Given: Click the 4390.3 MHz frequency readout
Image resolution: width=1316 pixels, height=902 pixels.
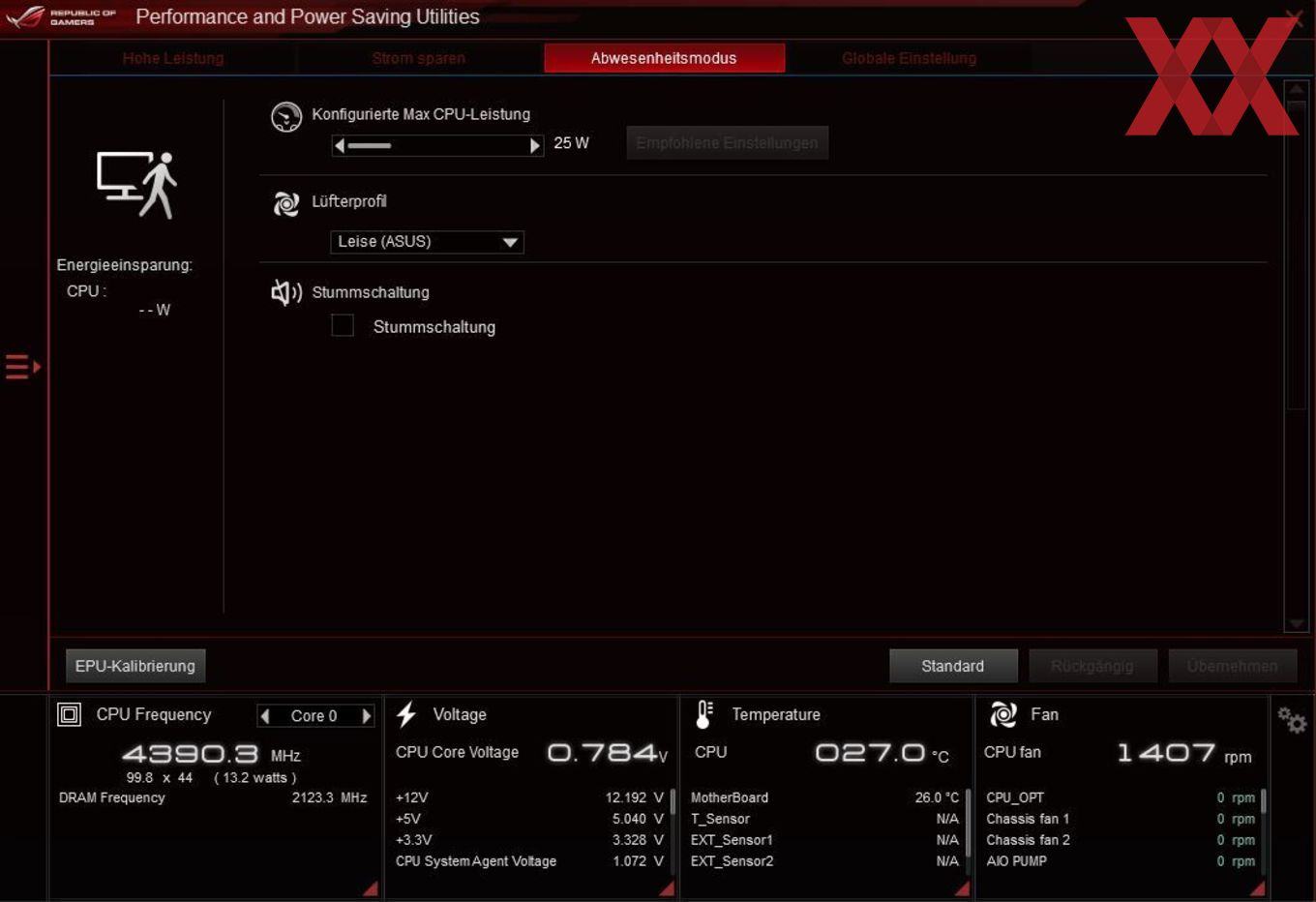Looking at the screenshot, I should [x=211, y=754].
